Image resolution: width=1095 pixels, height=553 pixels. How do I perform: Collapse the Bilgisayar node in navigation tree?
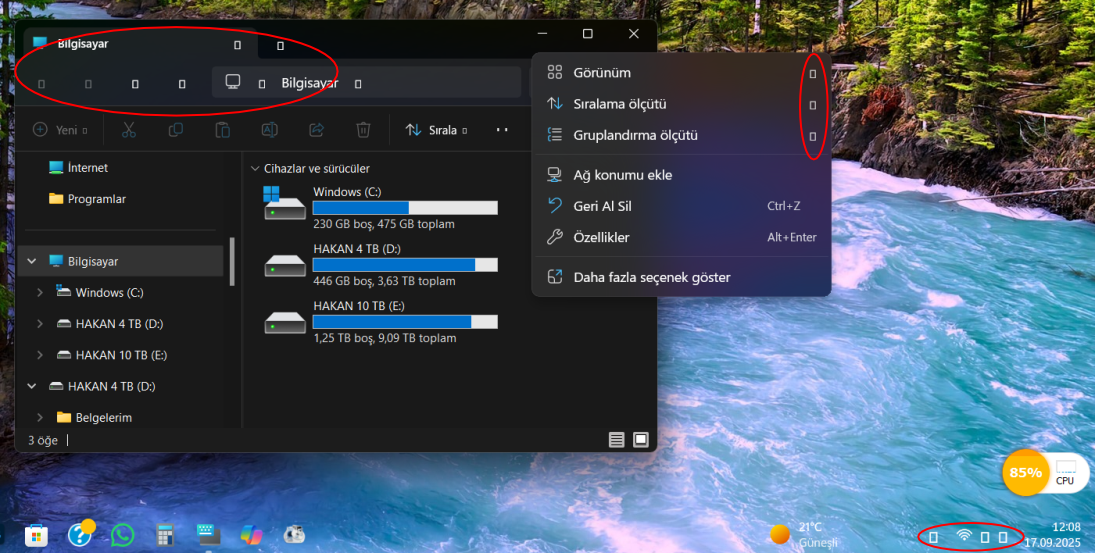click(31, 261)
